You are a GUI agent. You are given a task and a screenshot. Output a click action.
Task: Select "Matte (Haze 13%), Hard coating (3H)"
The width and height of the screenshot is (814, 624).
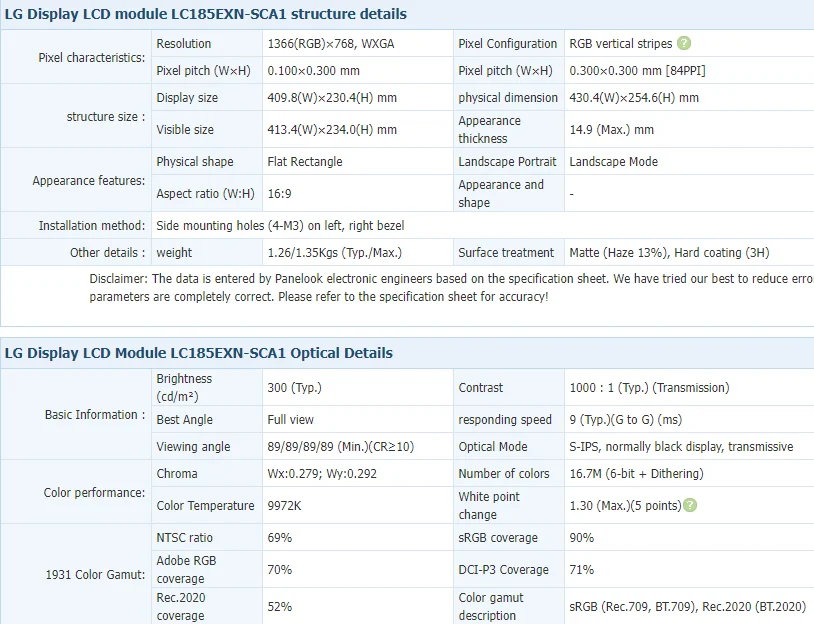670,253
